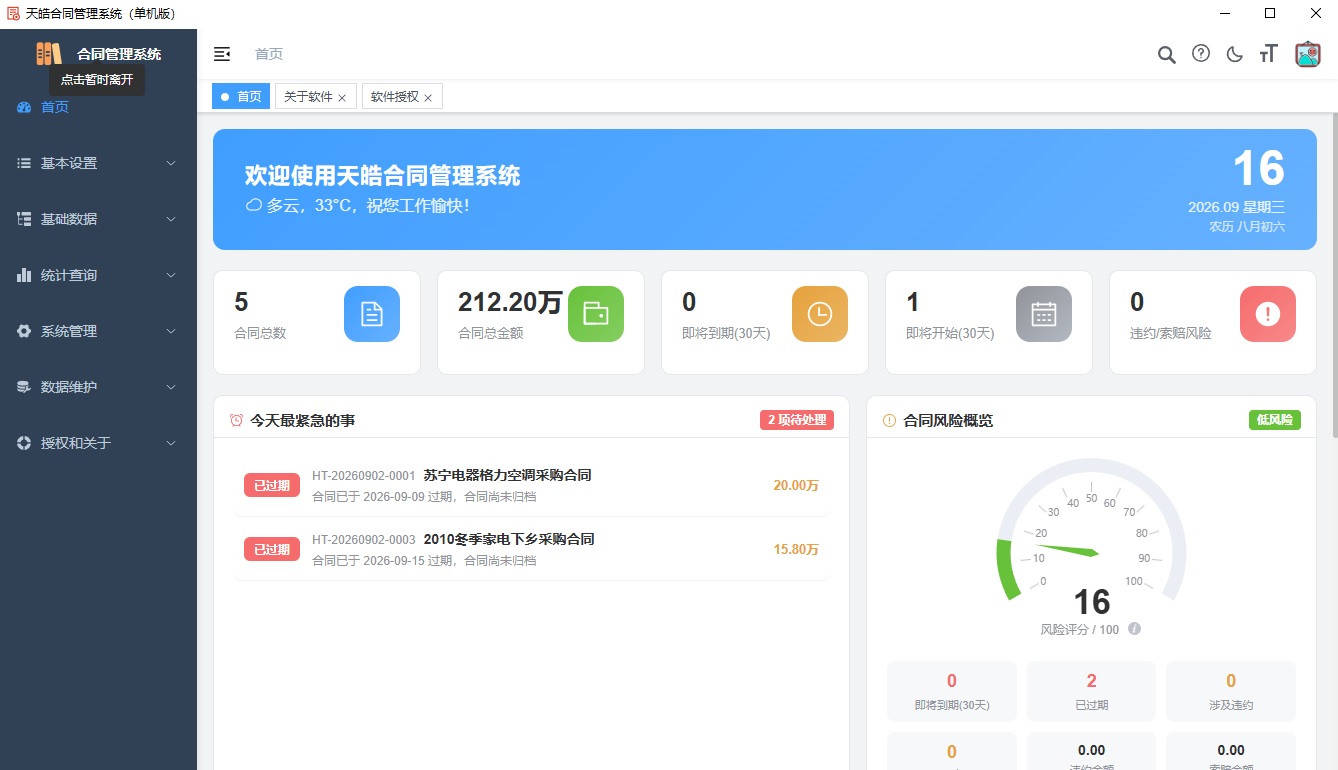Open the font size settings icon
The image size is (1338, 770).
pos(1269,54)
